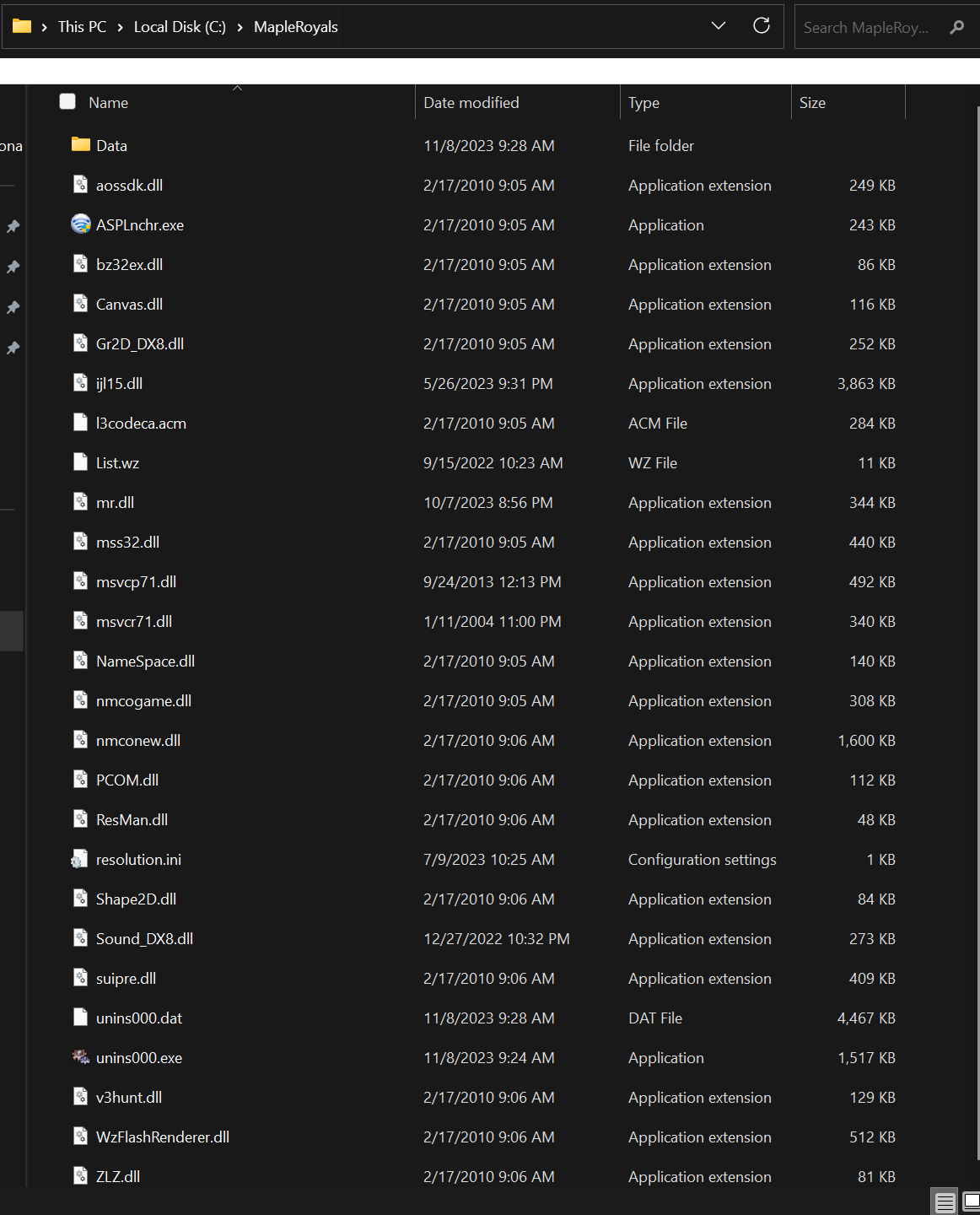Switch to the details view layout
The image size is (980, 1215).
[945, 1201]
